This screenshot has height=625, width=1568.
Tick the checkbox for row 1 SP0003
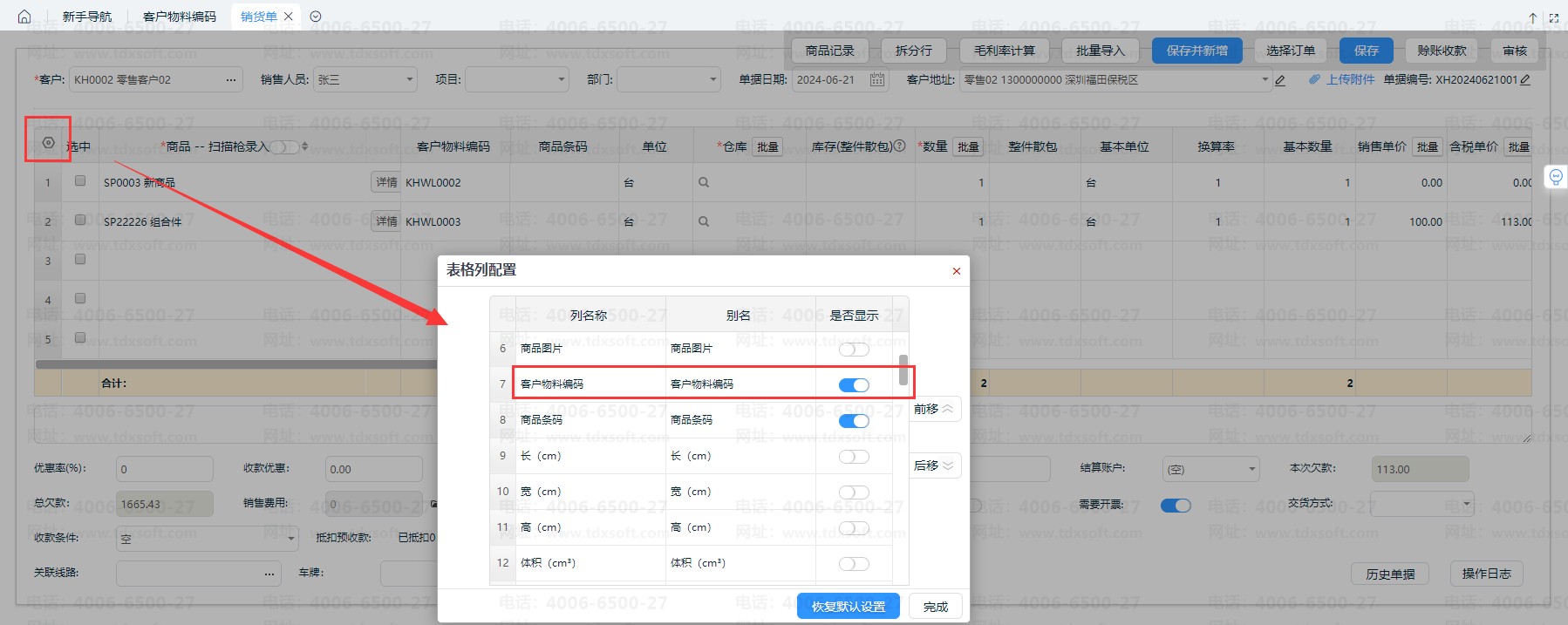[x=80, y=181]
